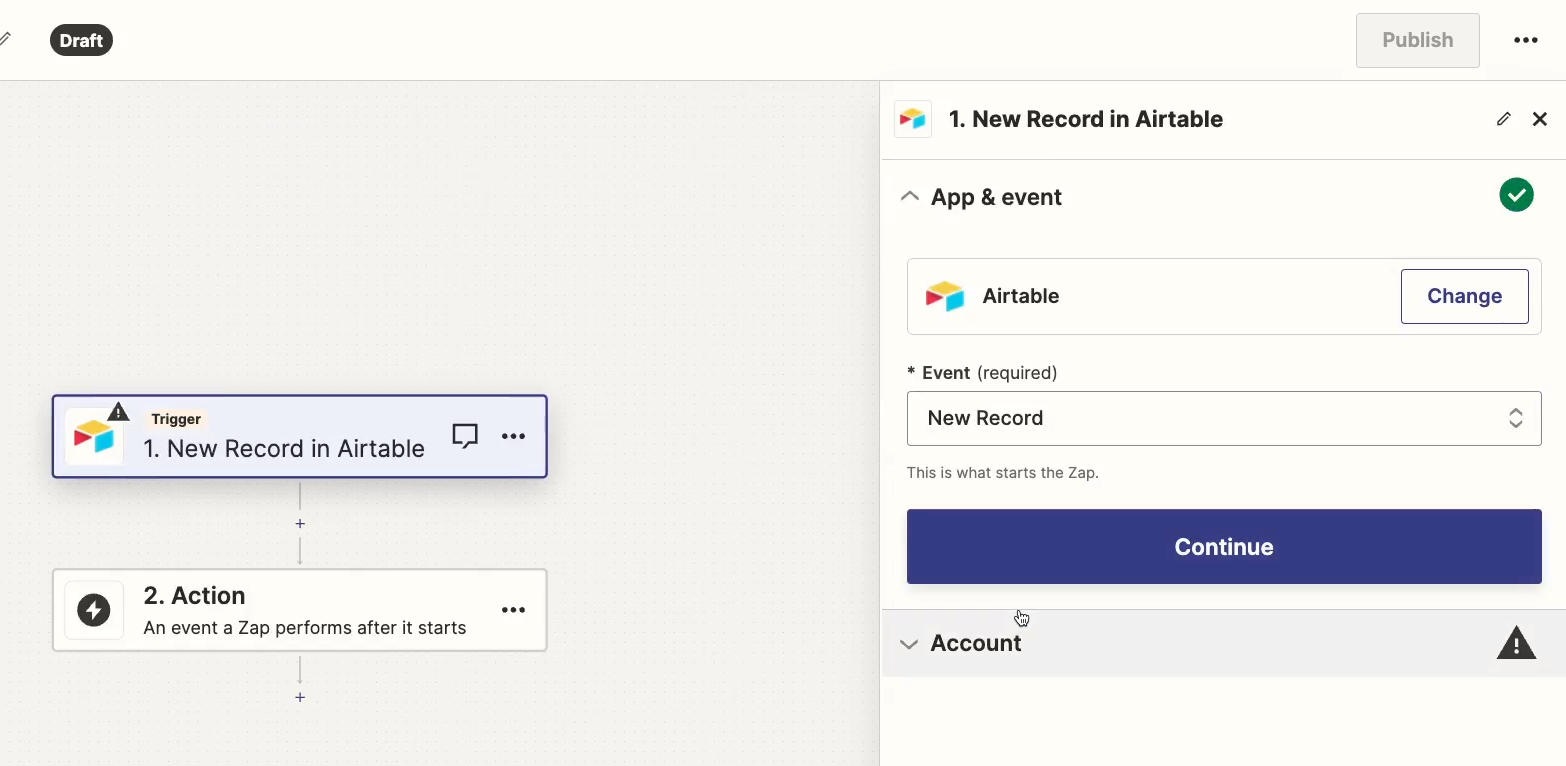Click the Continue button
This screenshot has width=1566, height=766.
(x=1223, y=547)
